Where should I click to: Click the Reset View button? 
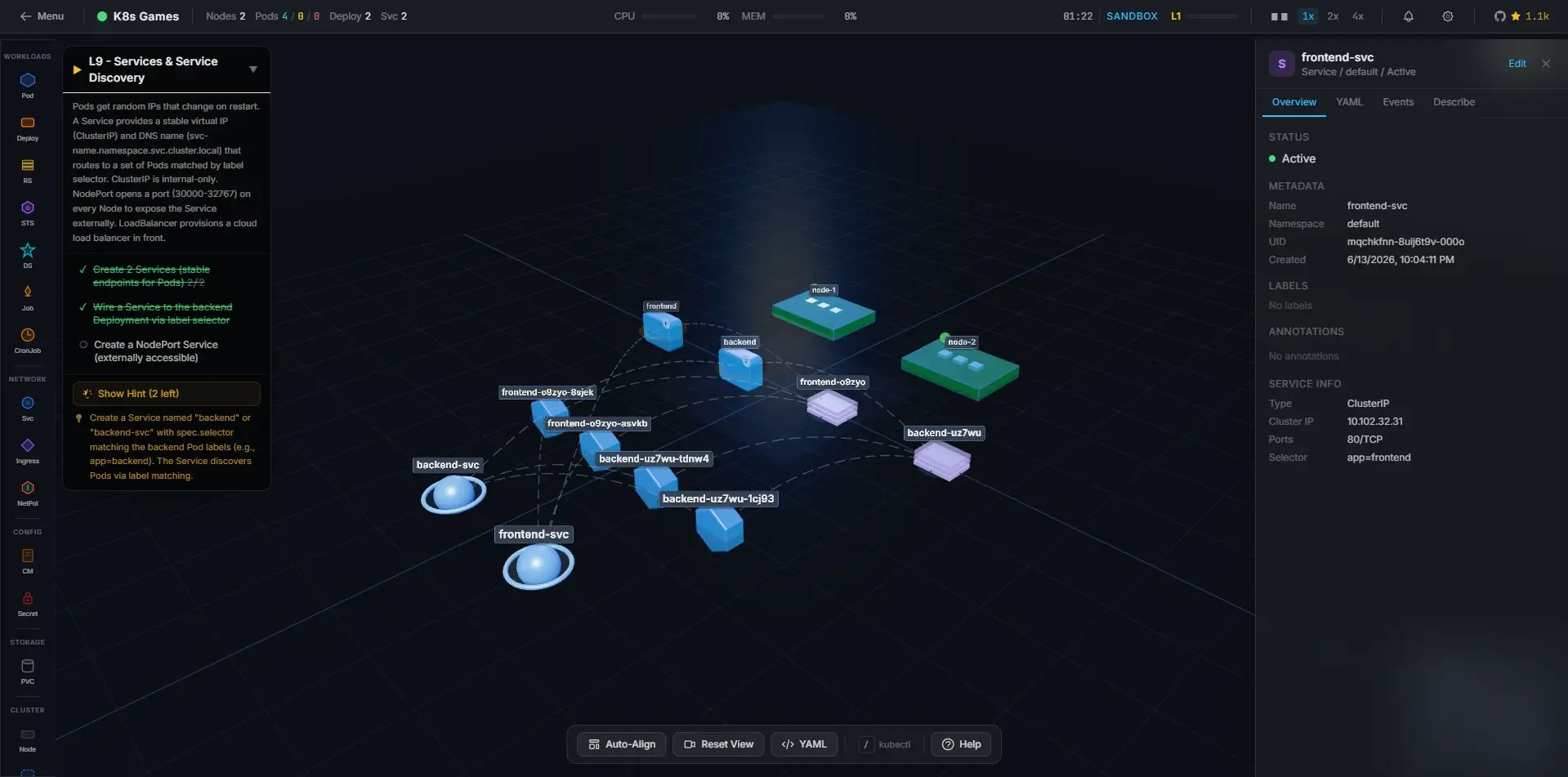pyautogui.click(x=719, y=744)
